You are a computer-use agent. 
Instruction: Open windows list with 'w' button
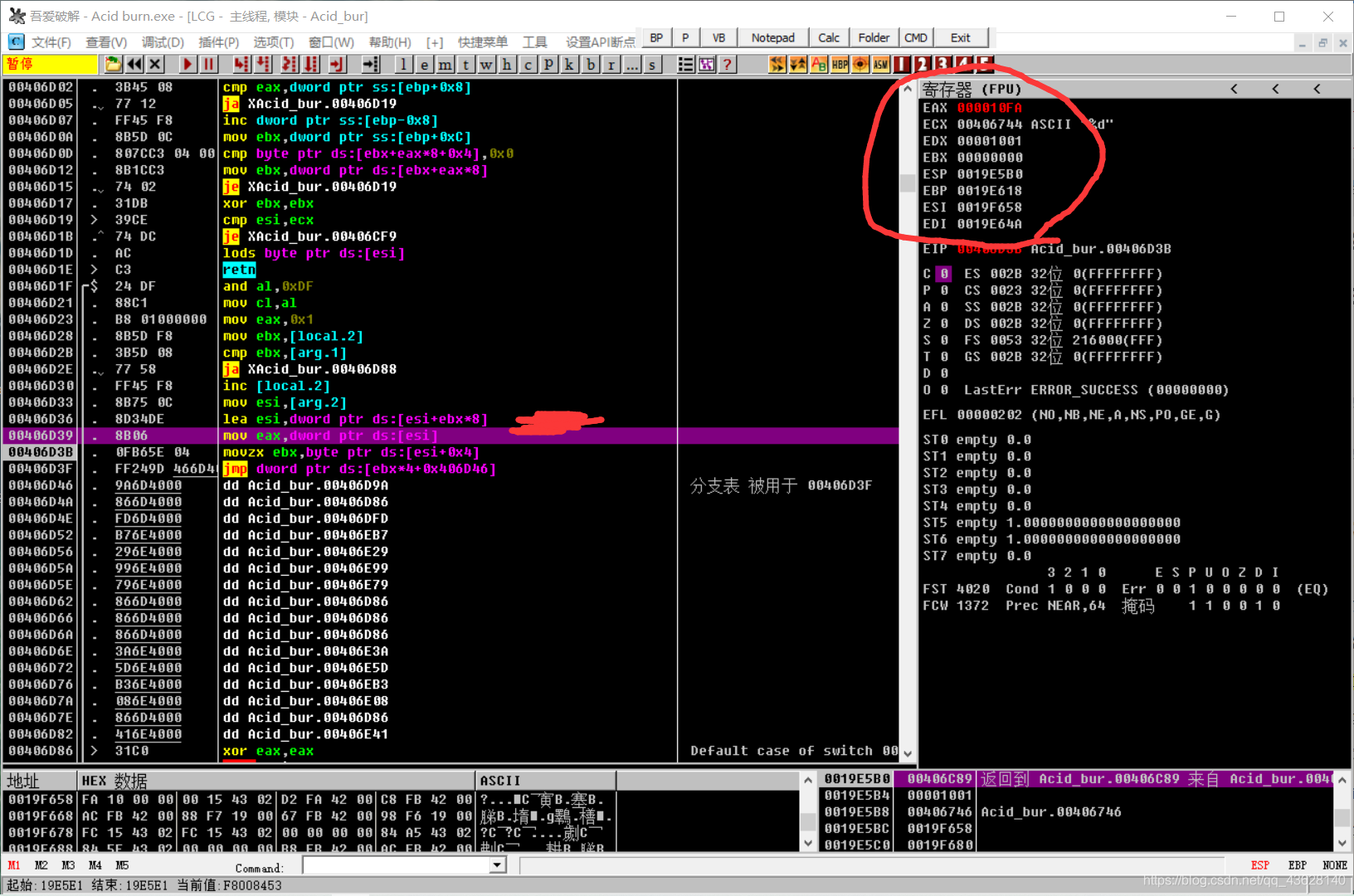tap(486, 64)
